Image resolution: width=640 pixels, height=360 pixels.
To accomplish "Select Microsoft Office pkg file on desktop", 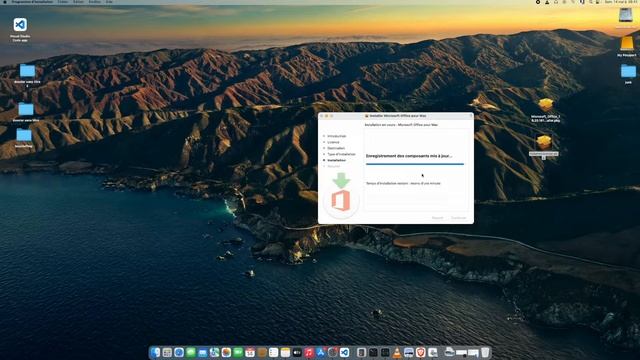I will pos(545,105).
